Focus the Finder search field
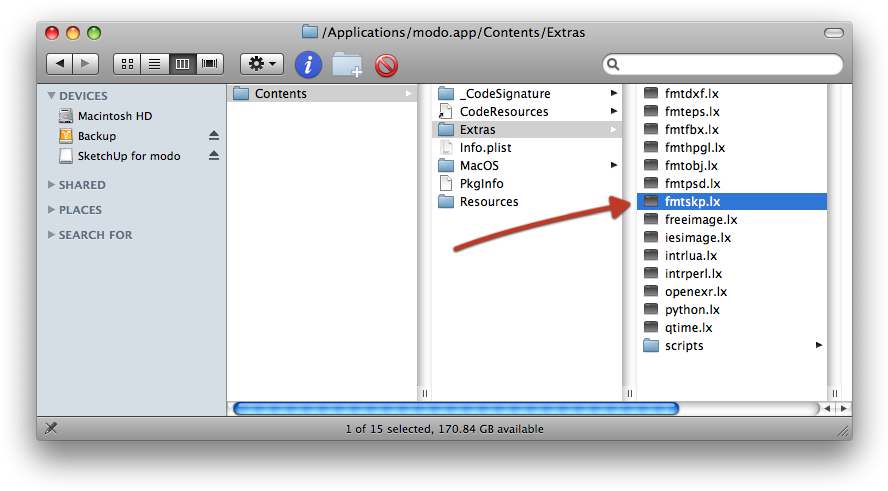The height and width of the screenshot is (491, 888). pos(723,64)
